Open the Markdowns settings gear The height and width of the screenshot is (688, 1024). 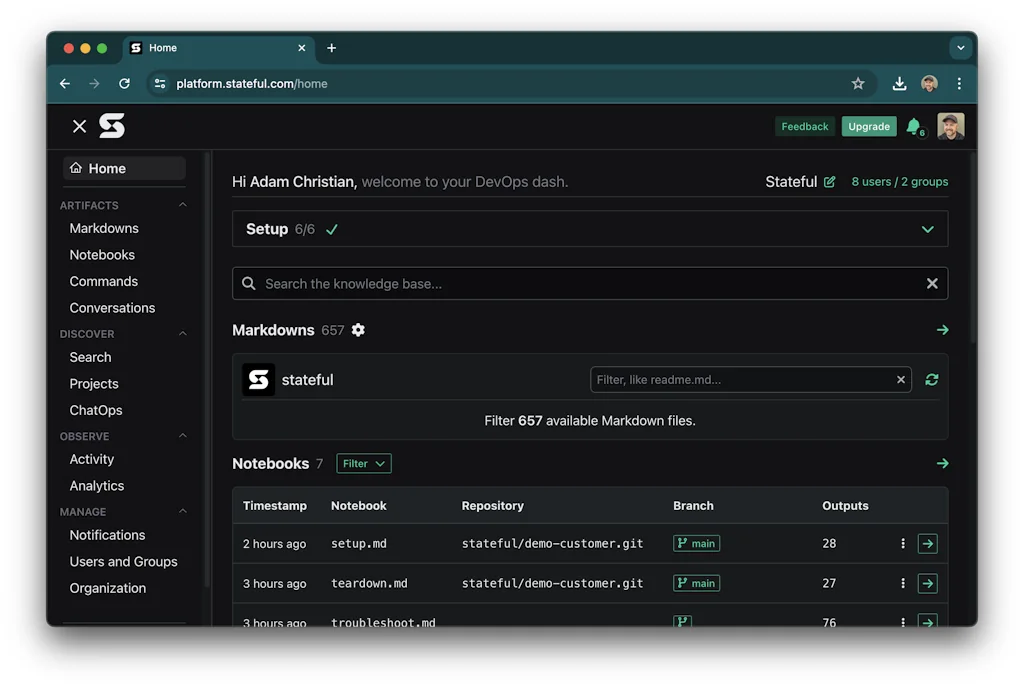click(x=358, y=330)
